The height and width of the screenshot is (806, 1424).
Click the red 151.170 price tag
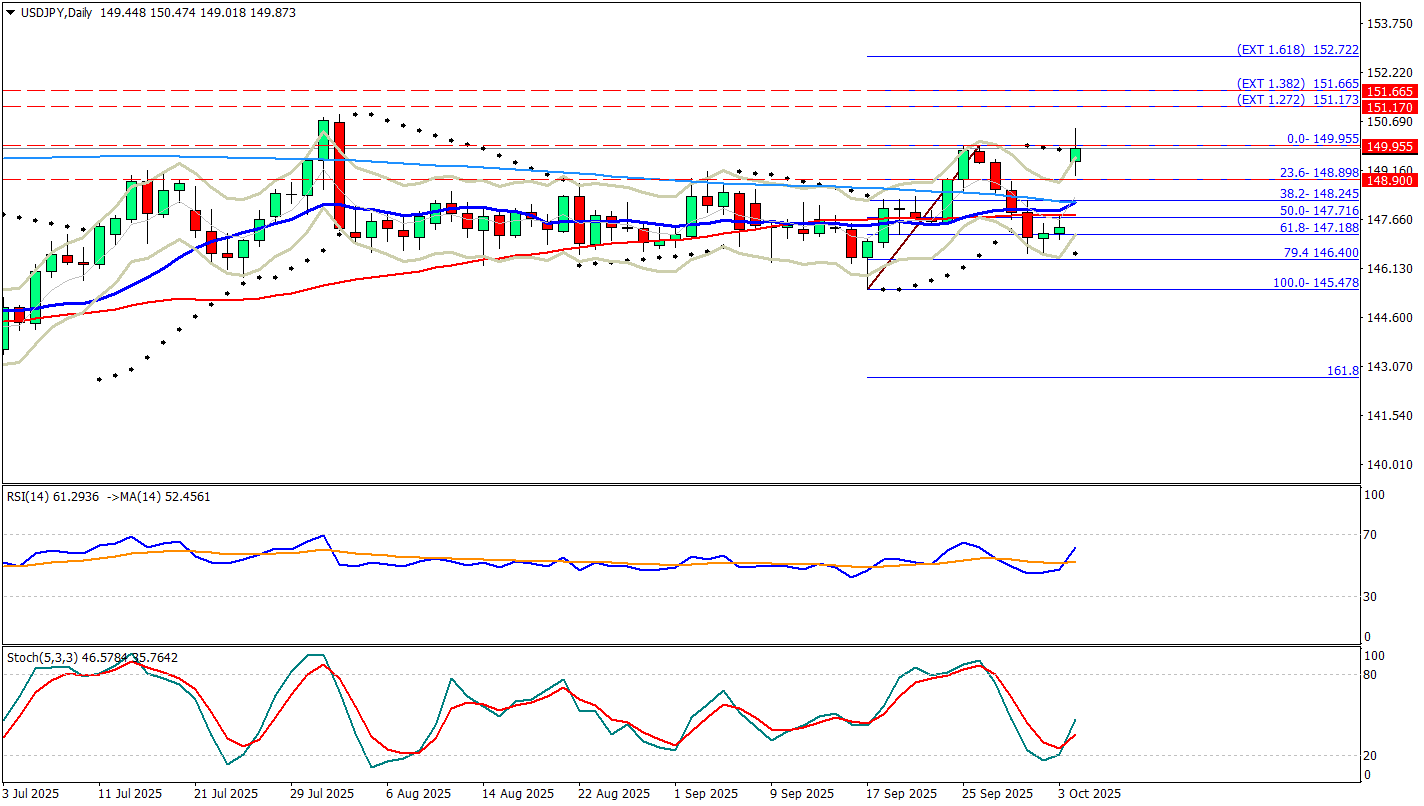coord(1390,107)
